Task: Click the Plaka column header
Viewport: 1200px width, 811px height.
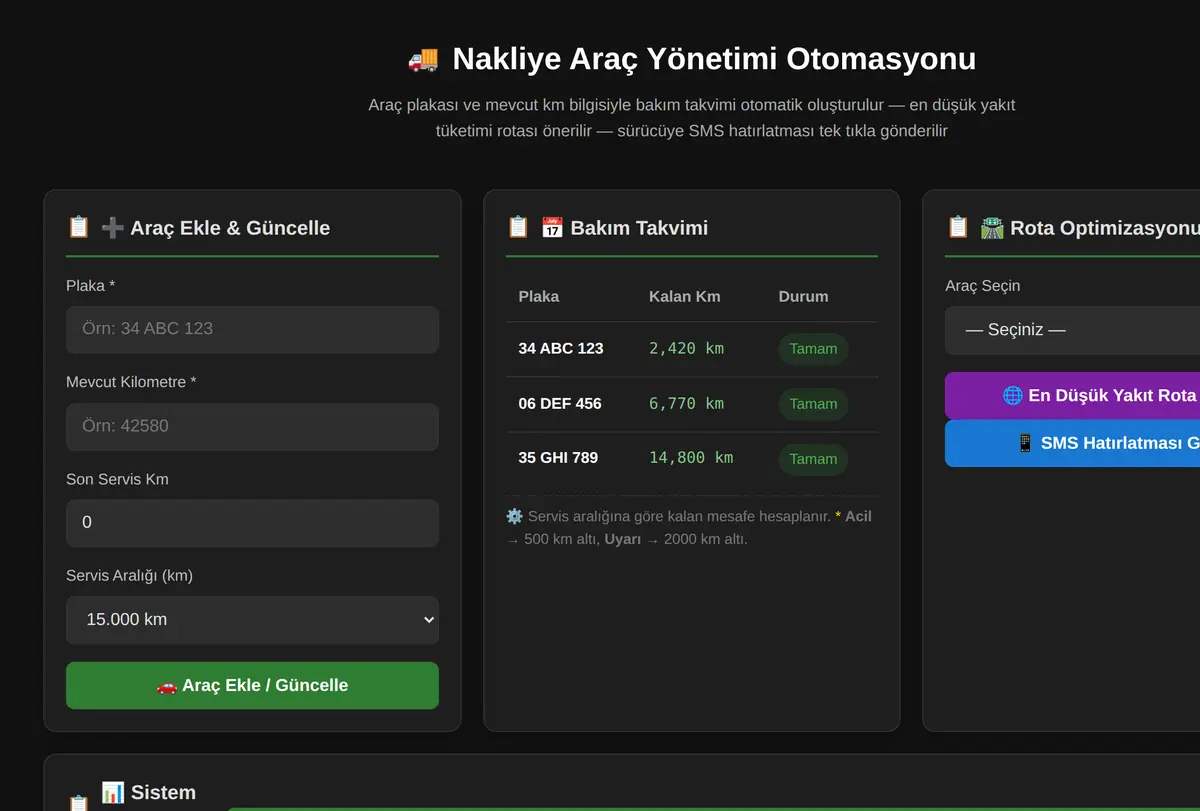Action: 539,296
